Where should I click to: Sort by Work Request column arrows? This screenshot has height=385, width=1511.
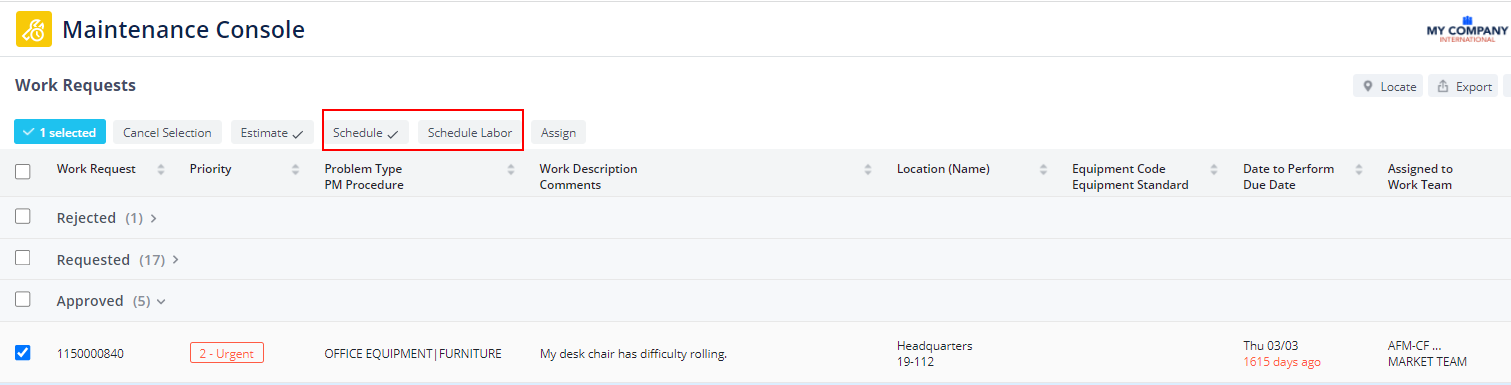tap(161, 169)
